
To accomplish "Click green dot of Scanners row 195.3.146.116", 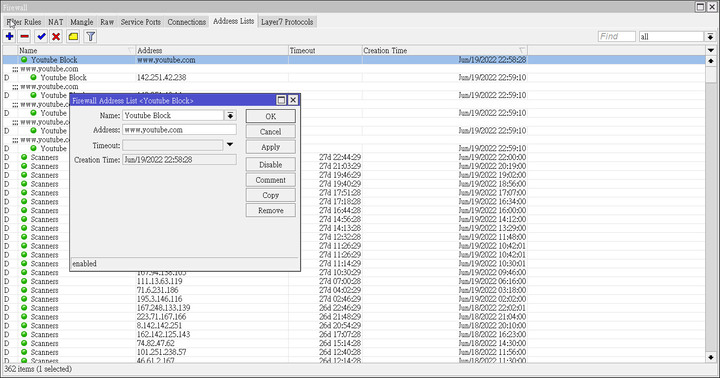I will tap(24, 299).
